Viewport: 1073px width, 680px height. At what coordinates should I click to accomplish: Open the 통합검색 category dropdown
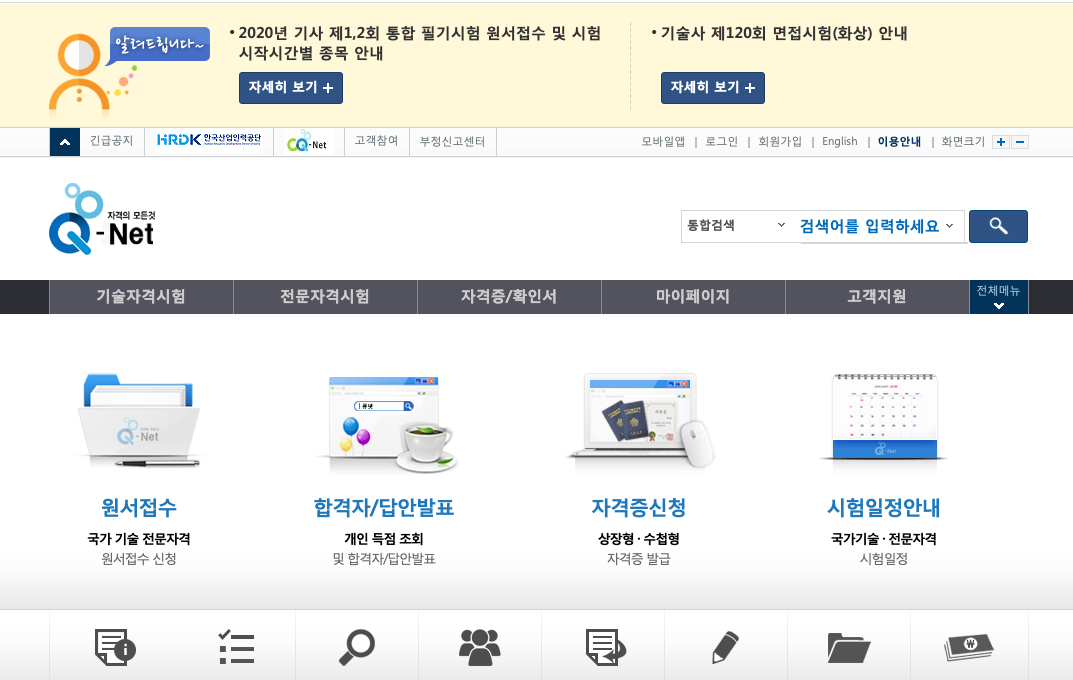736,226
